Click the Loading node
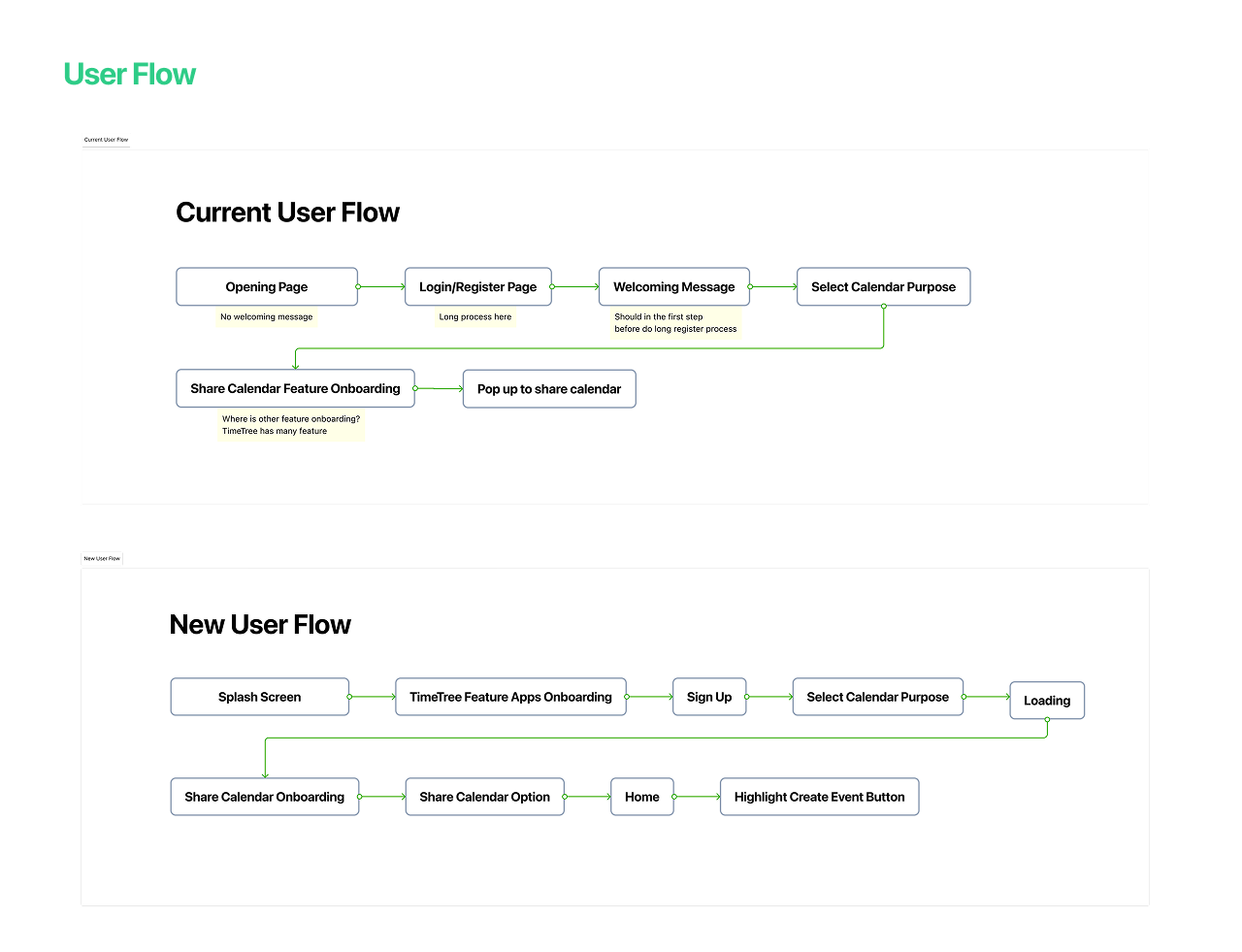 tap(1046, 700)
